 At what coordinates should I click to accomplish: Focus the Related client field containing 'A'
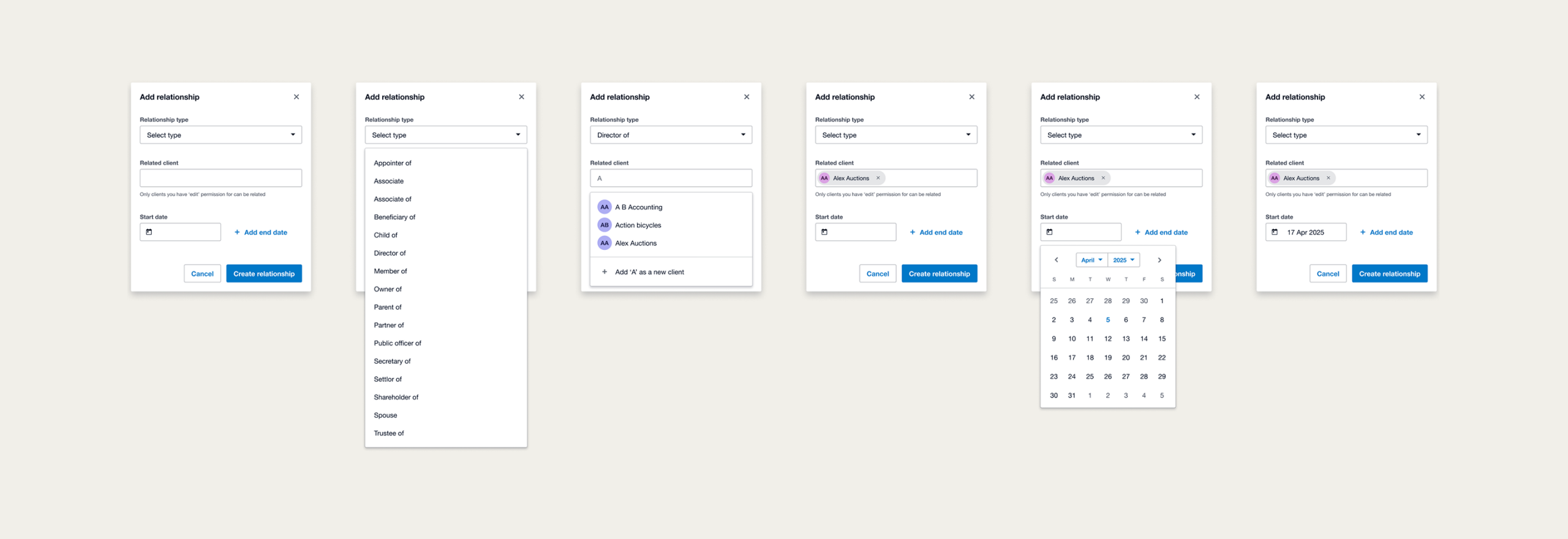671,178
